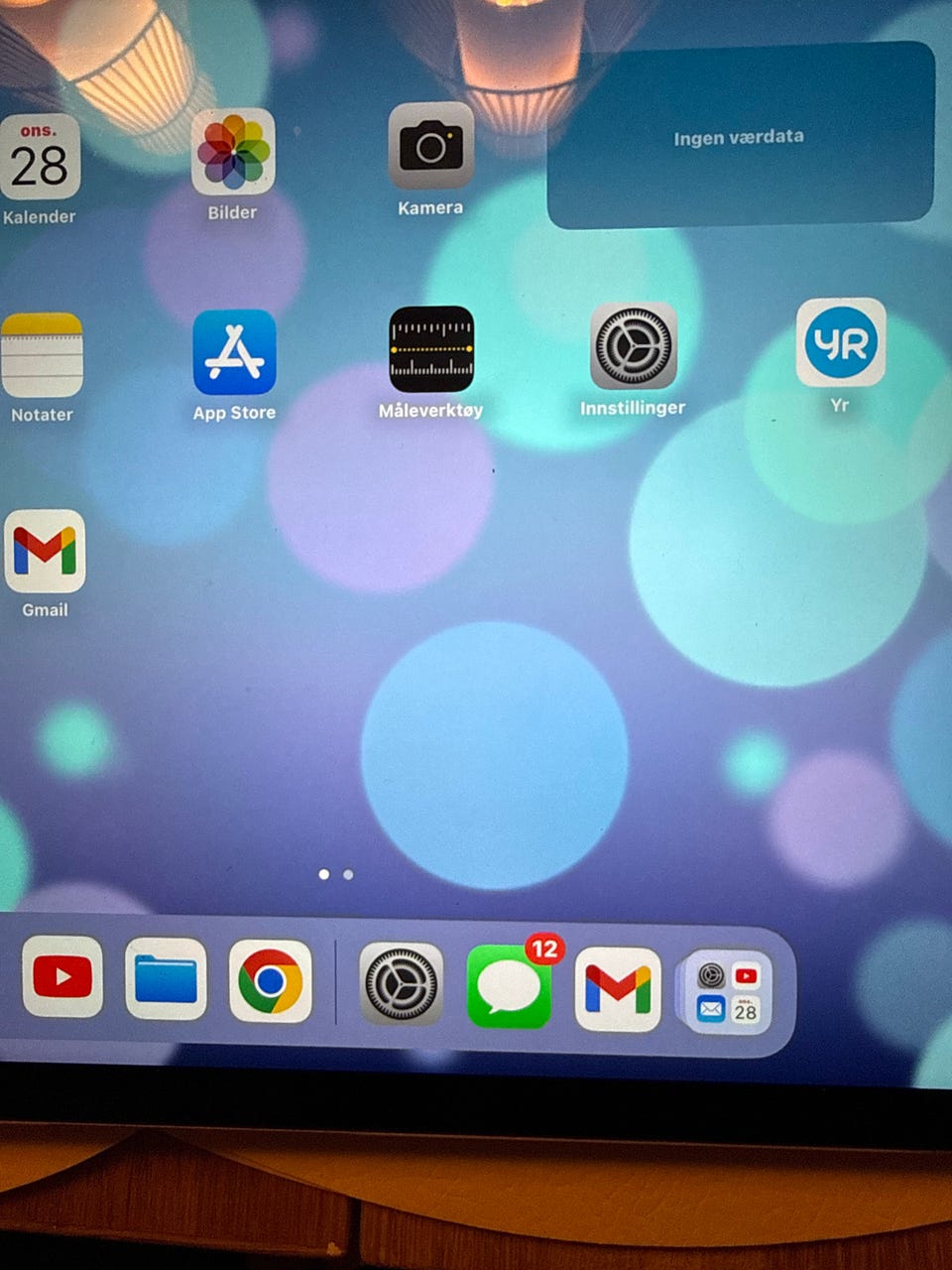The height and width of the screenshot is (1270, 952).
Task: Tap the Kalender label text
Action: coord(39,216)
